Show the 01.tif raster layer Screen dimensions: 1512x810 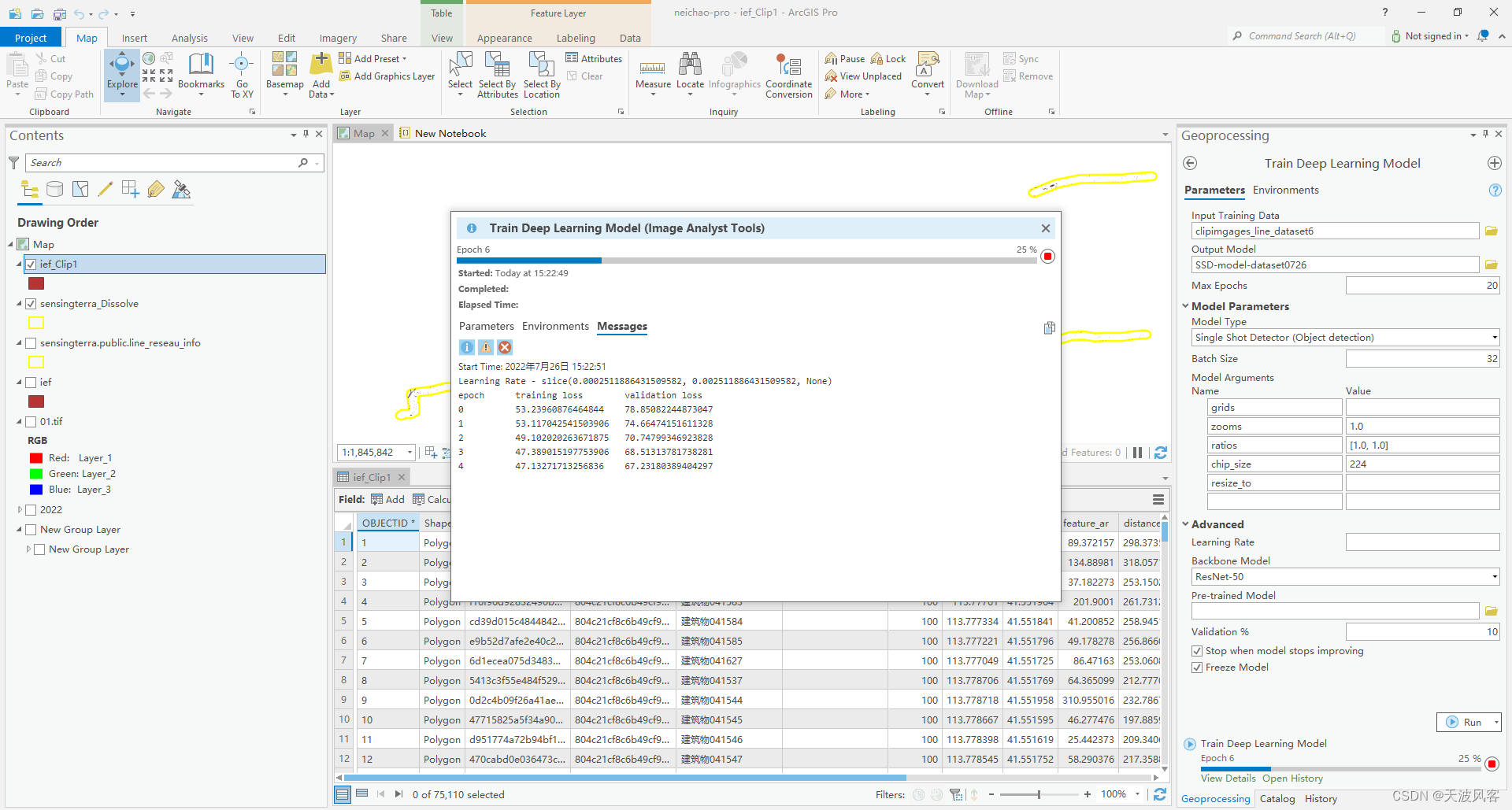point(31,422)
